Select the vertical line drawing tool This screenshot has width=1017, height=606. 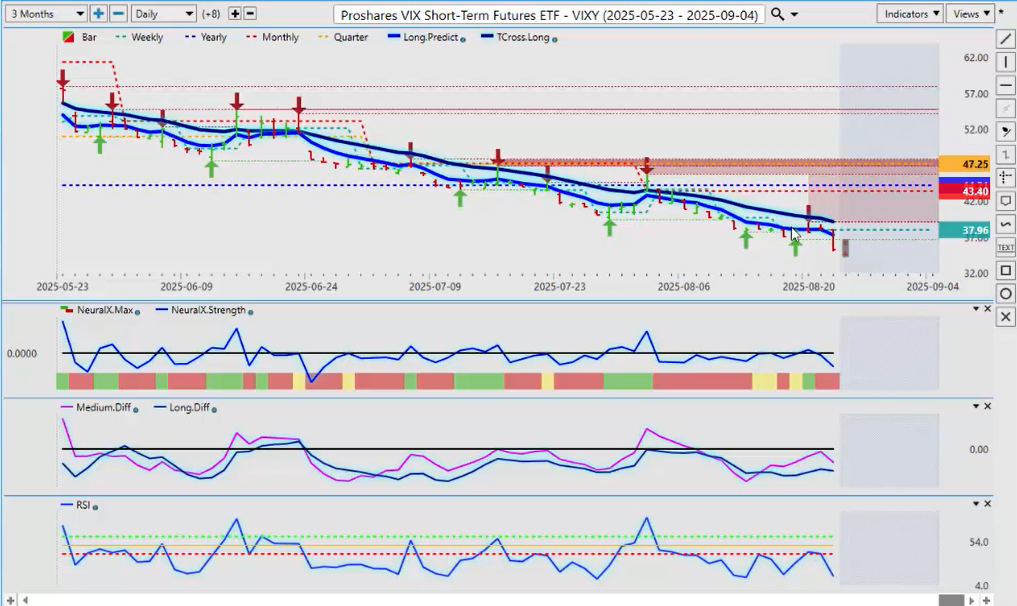[x=1005, y=62]
